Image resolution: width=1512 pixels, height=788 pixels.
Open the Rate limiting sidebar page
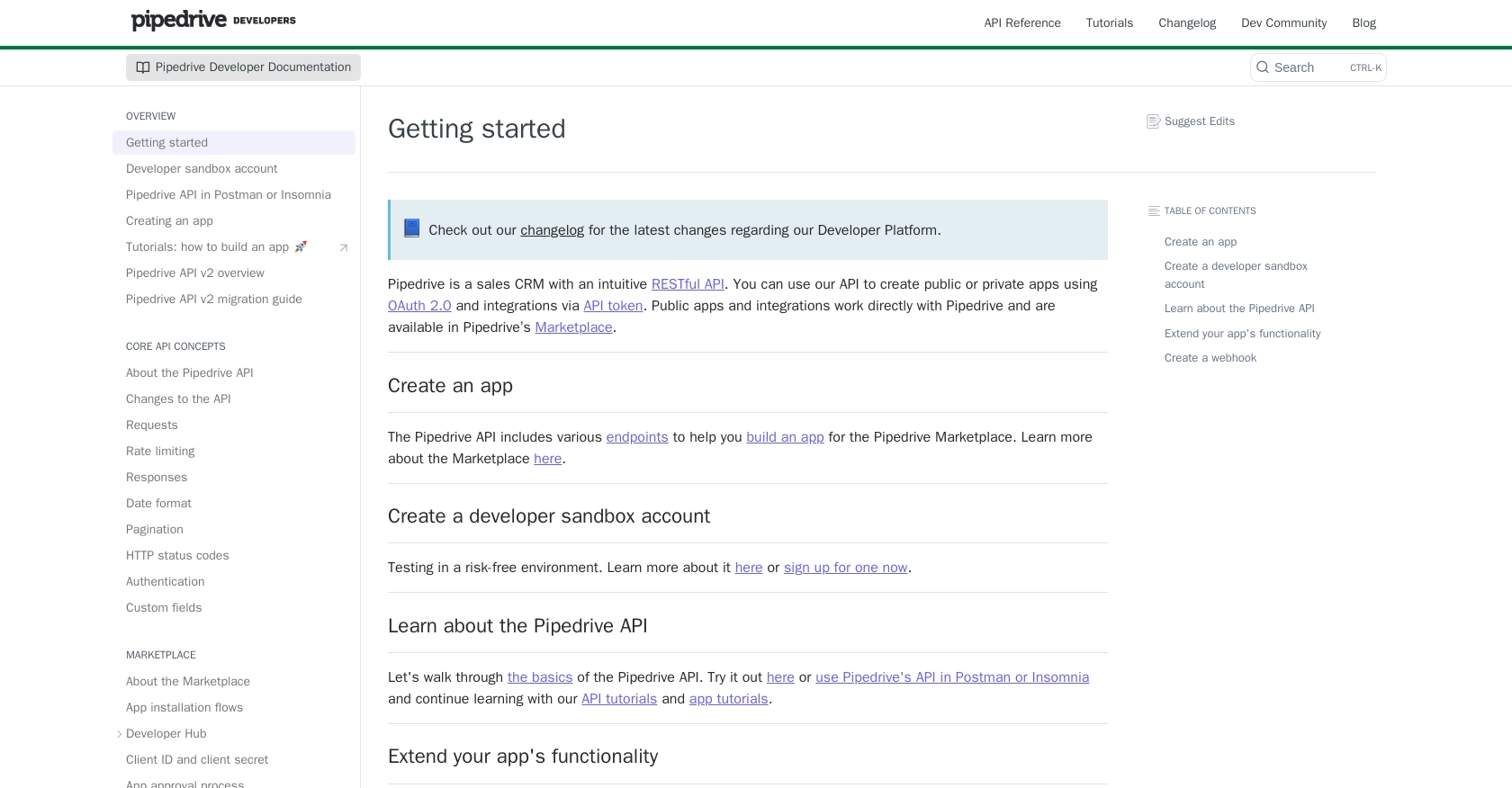(x=234, y=451)
